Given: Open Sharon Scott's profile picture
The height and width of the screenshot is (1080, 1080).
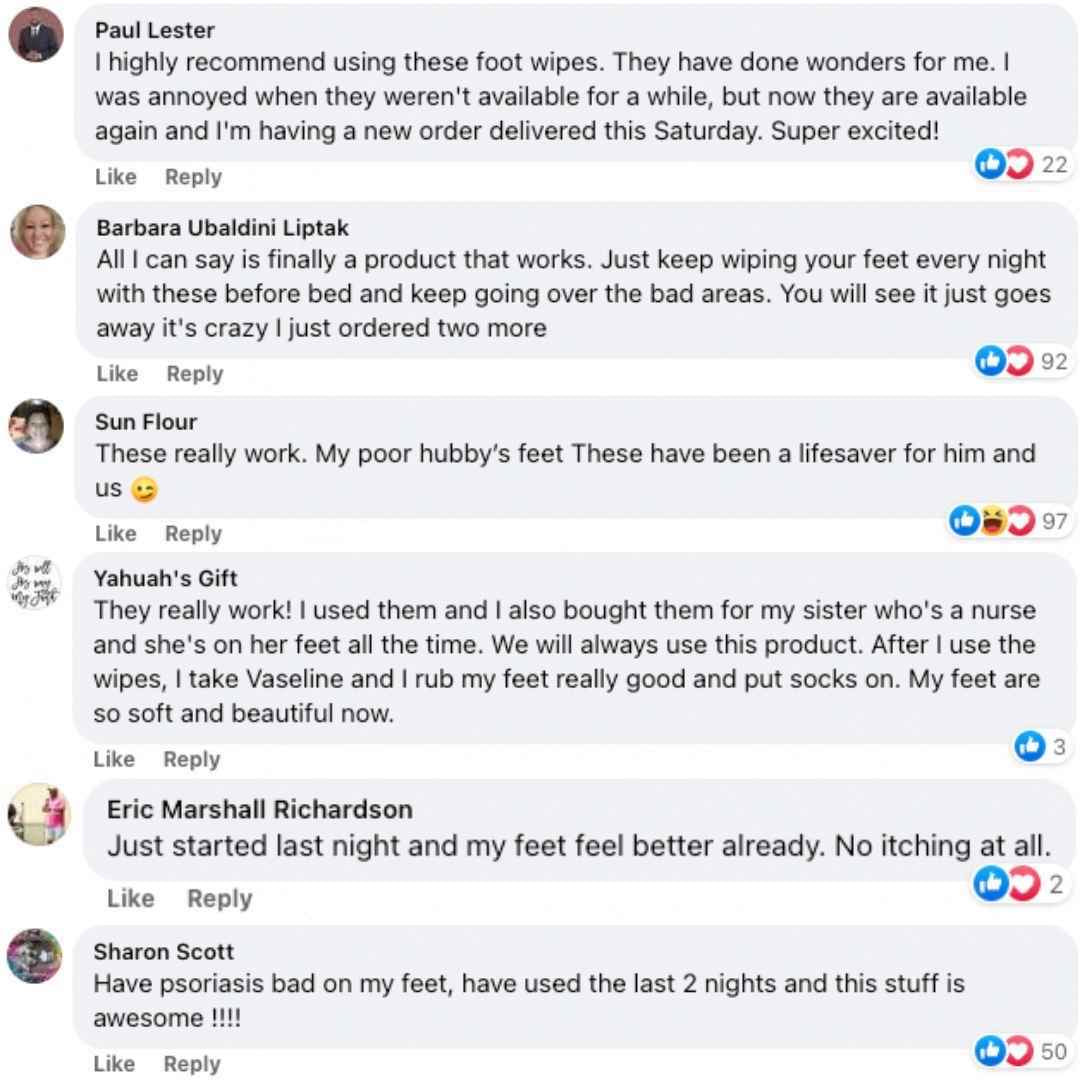Looking at the screenshot, I should pyautogui.click(x=35, y=956).
